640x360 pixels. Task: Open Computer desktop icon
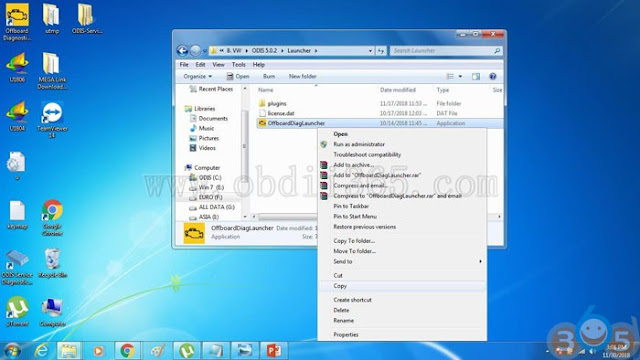pyautogui.click(x=52, y=312)
